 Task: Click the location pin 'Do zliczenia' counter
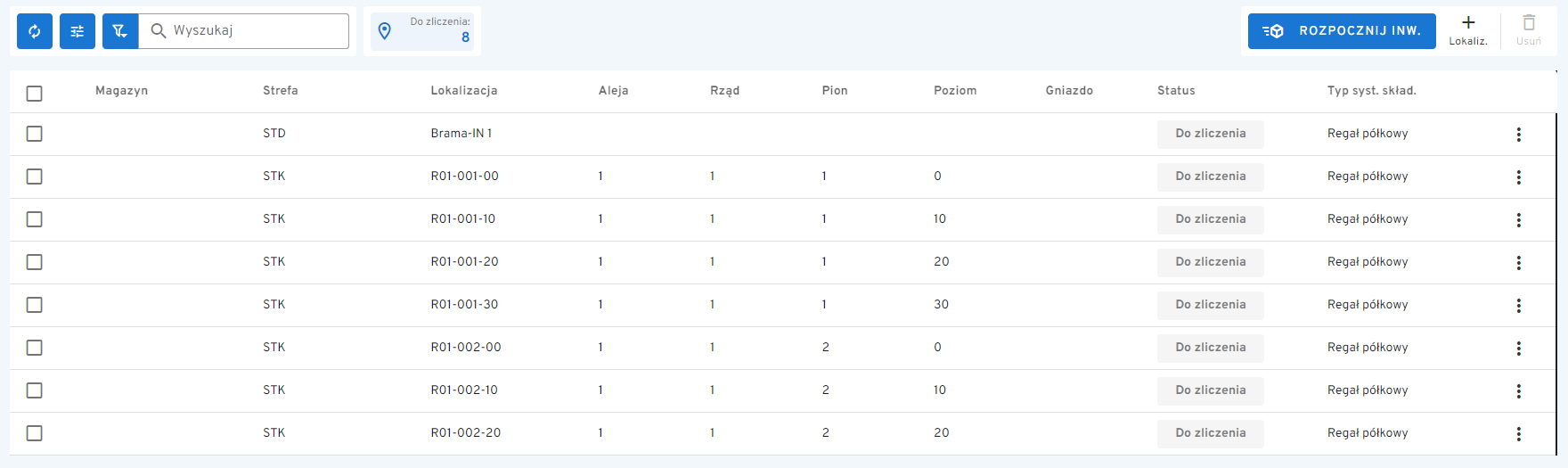(424, 31)
